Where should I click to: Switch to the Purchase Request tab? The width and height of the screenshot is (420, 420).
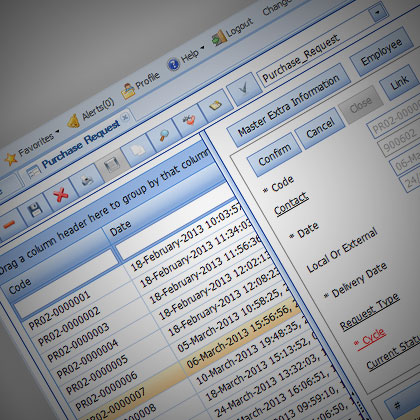click(81, 144)
